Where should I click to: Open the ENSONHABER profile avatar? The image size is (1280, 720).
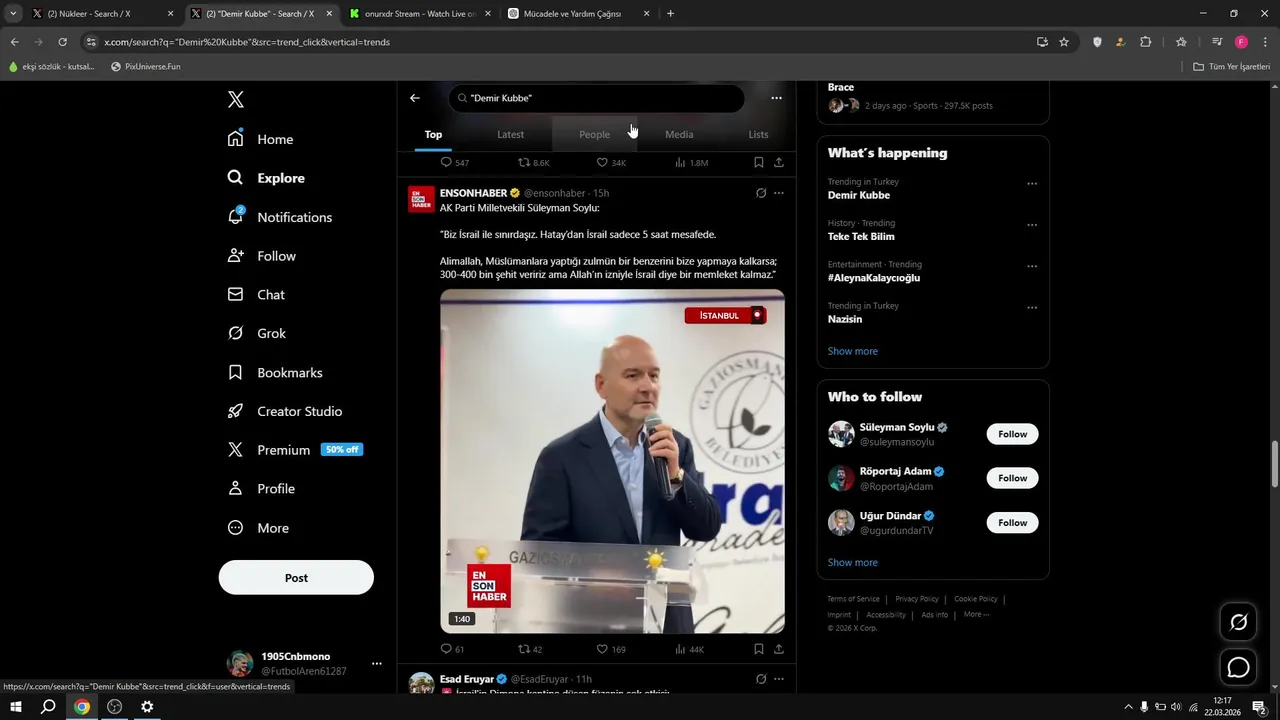421,199
